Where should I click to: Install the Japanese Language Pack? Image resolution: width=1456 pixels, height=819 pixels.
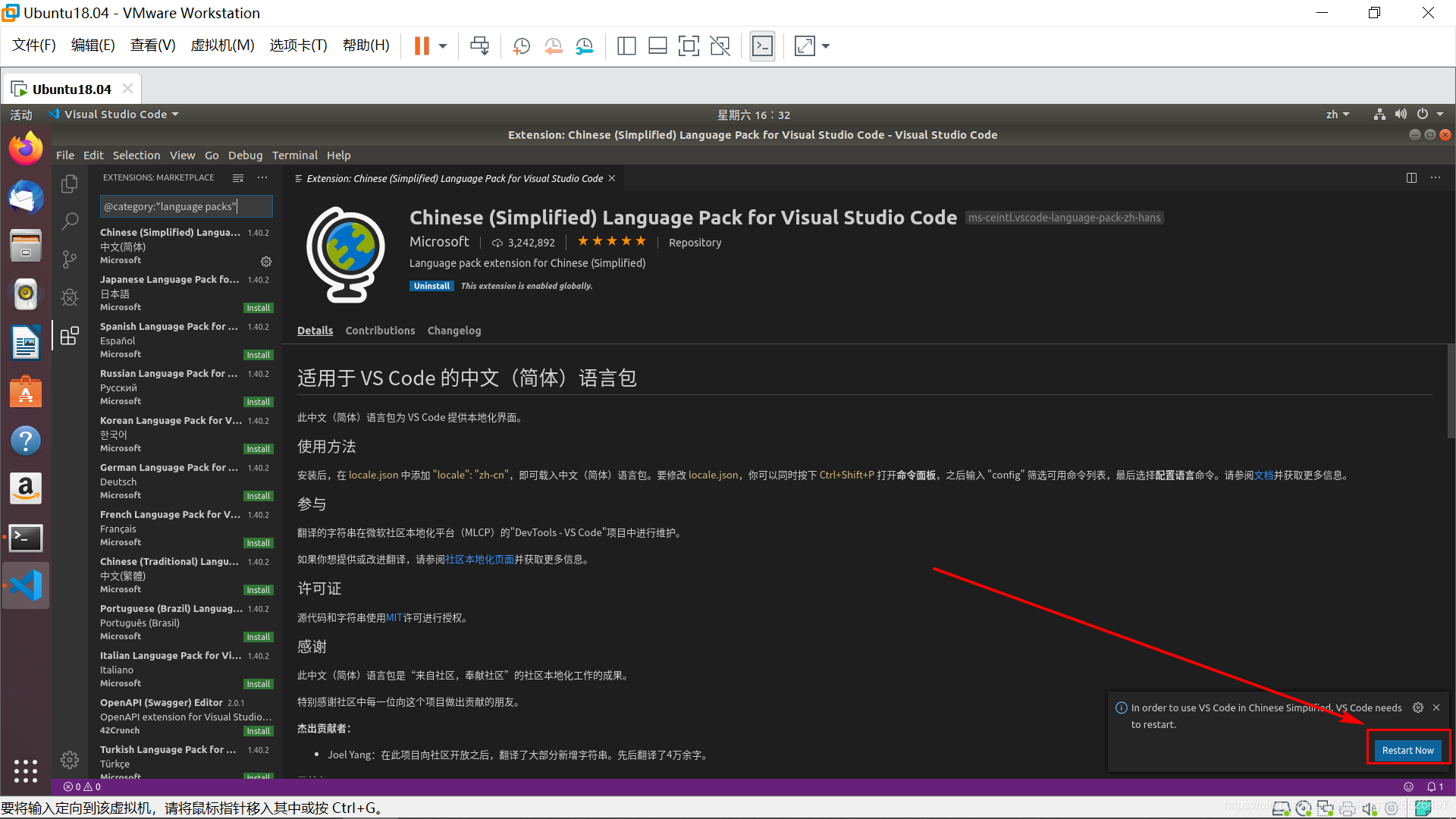(258, 308)
